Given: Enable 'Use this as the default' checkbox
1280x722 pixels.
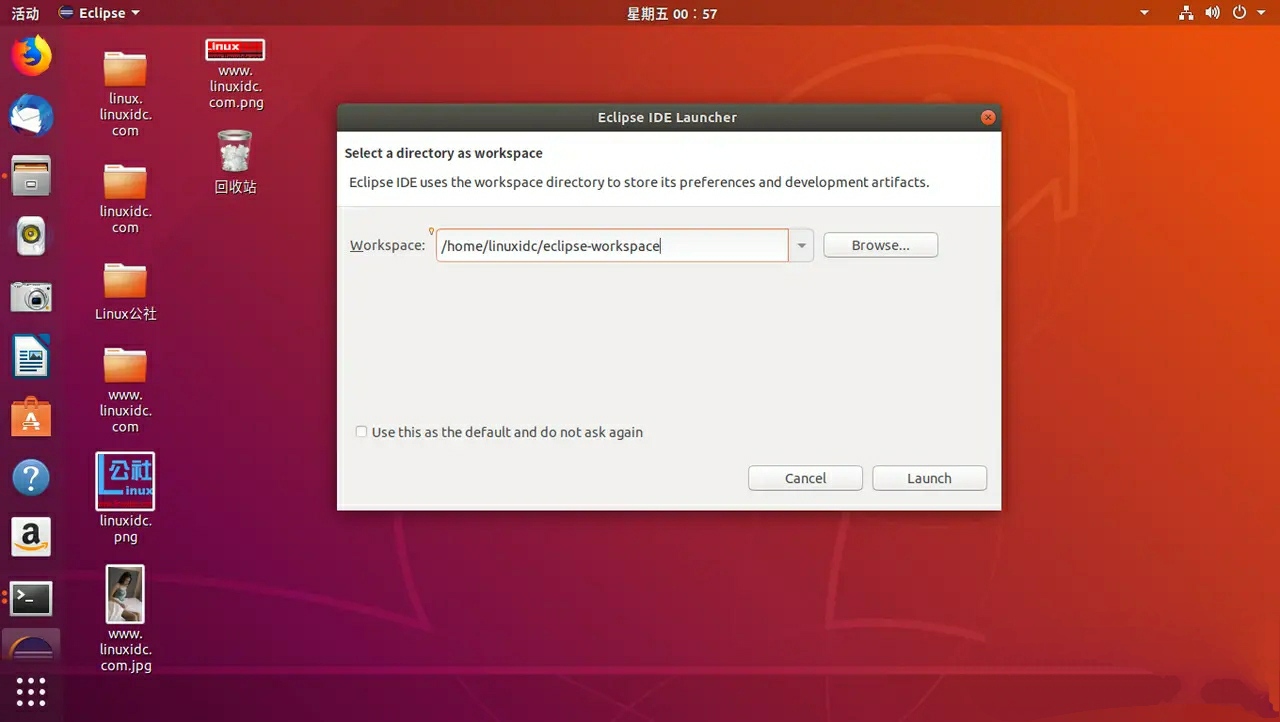Looking at the screenshot, I should click(x=361, y=432).
